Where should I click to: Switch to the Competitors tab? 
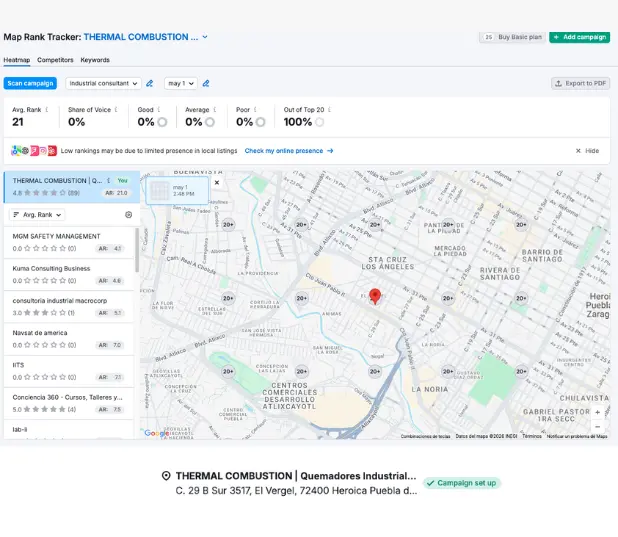tap(55, 60)
